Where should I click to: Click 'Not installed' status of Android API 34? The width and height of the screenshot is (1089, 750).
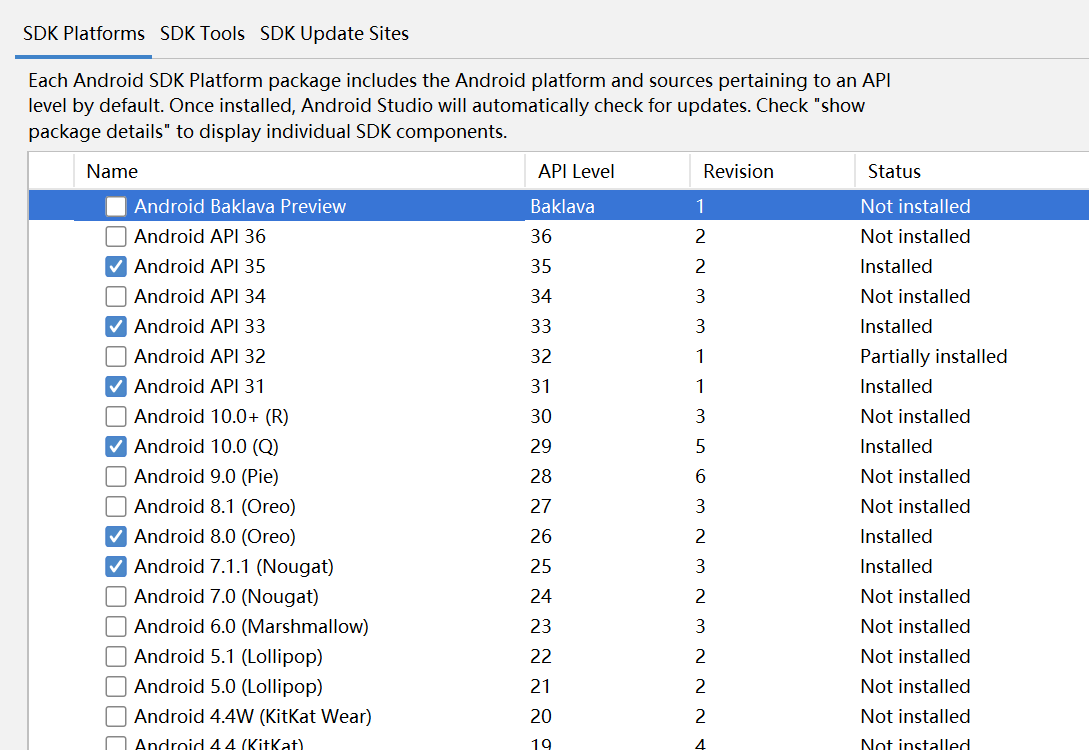915,297
